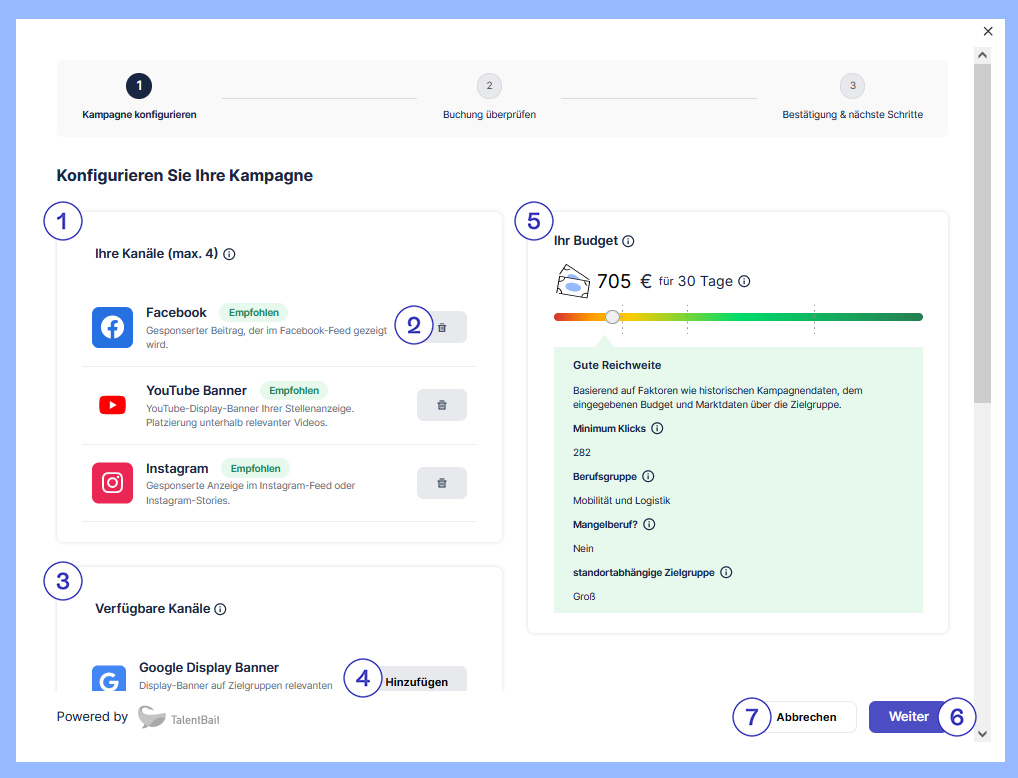Click the YouTube logo icon
This screenshot has width=1018, height=778.
(x=112, y=405)
